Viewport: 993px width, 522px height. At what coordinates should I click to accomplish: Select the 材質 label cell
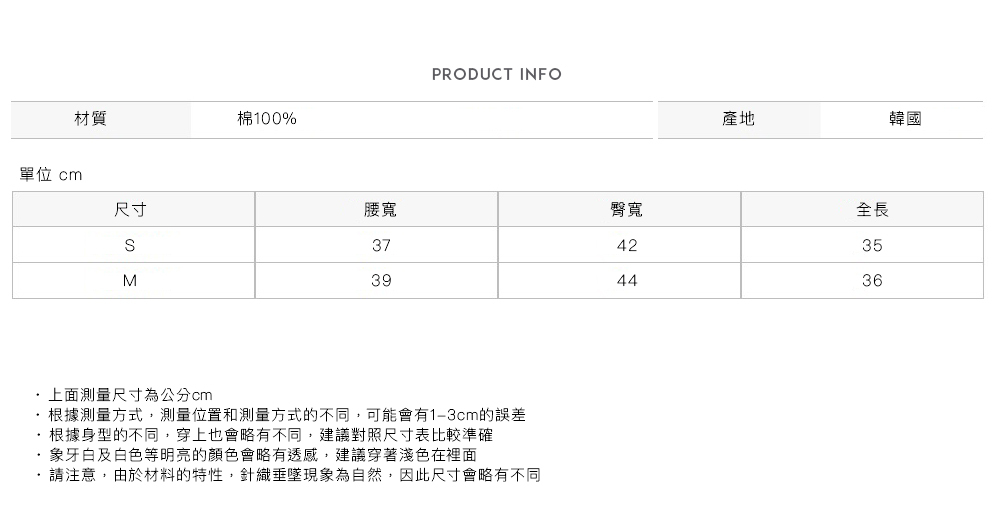91,120
